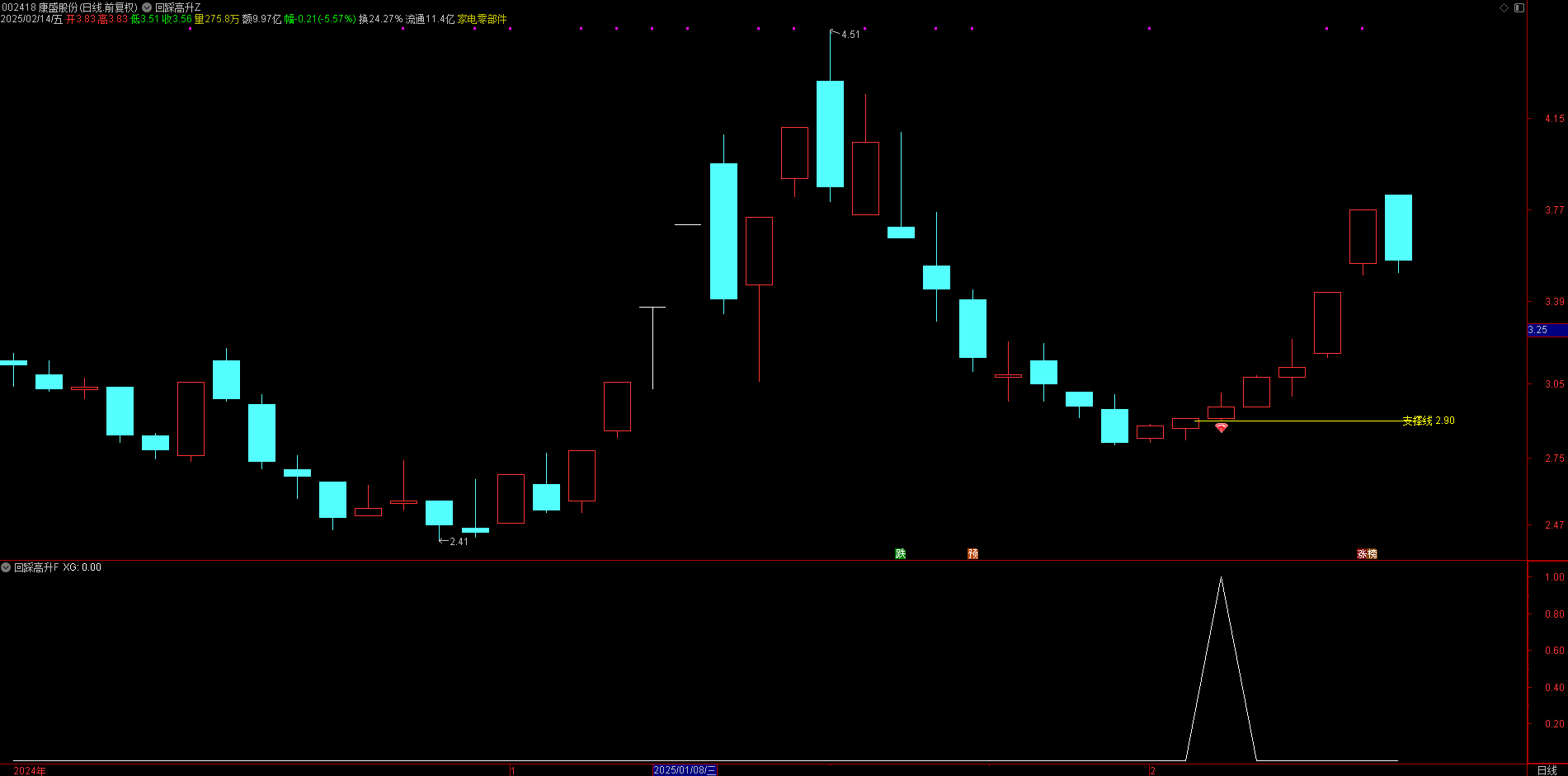Click the 1.00 label on indicator axis
The height and width of the screenshot is (776, 1568).
pos(1554,577)
